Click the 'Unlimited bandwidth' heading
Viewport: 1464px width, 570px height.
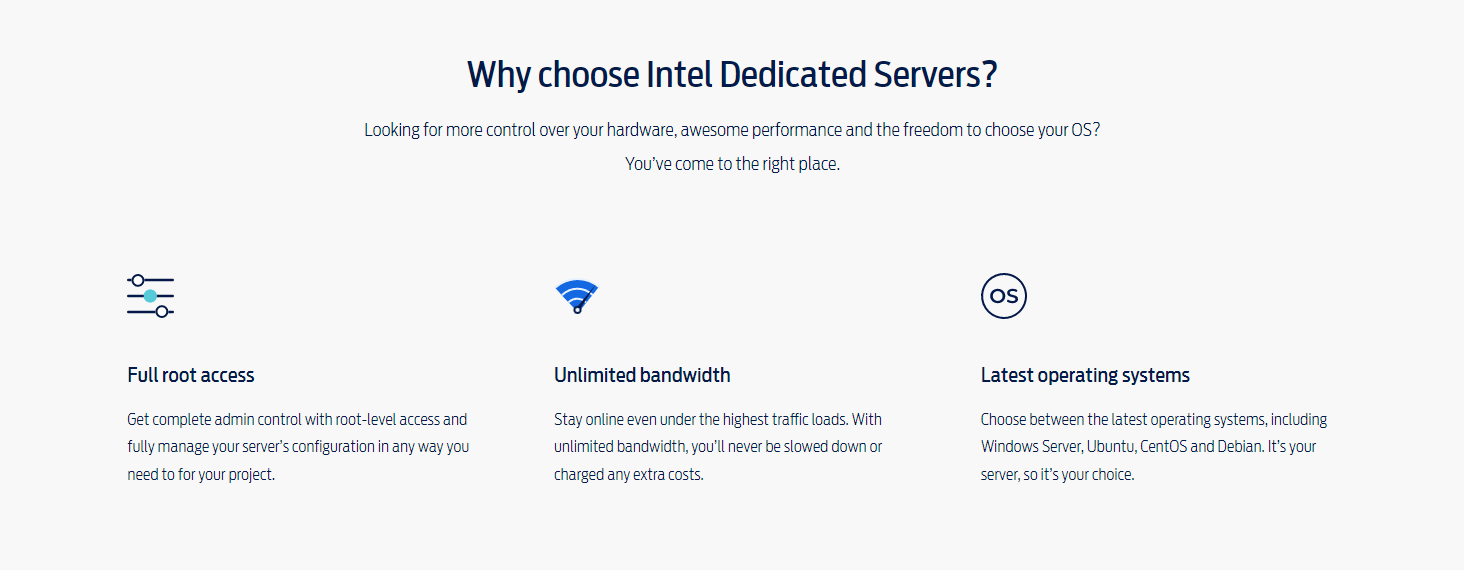tap(642, 376)
